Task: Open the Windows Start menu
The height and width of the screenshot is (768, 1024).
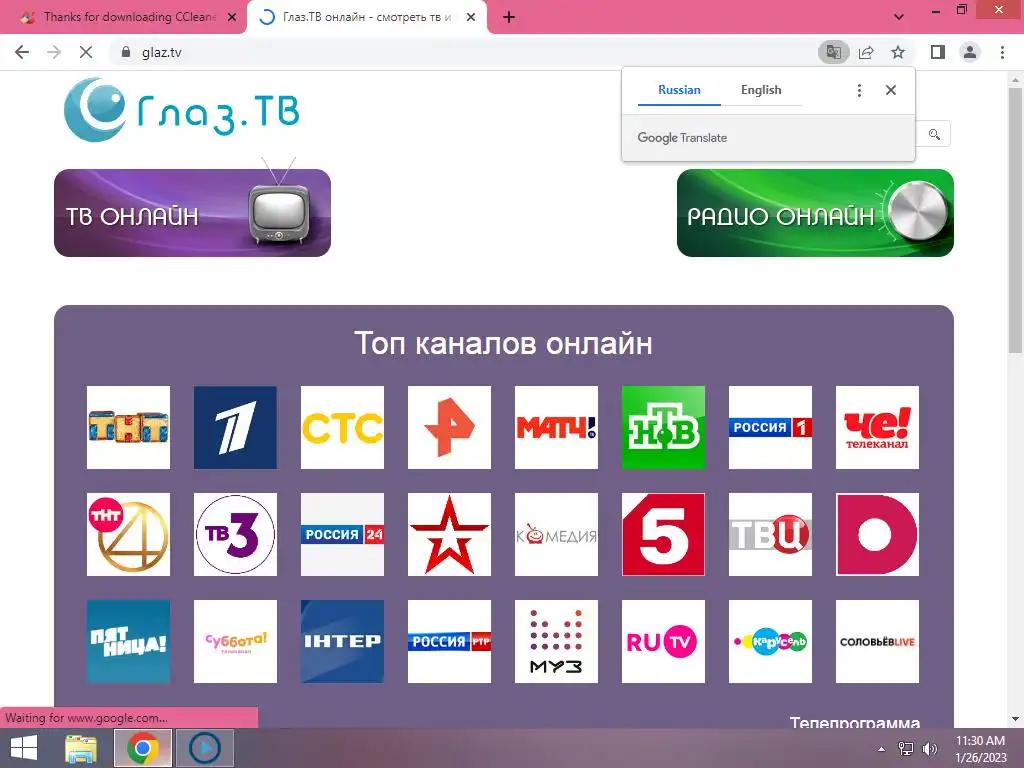Action: pyautogui.click(x=24, y=748)
